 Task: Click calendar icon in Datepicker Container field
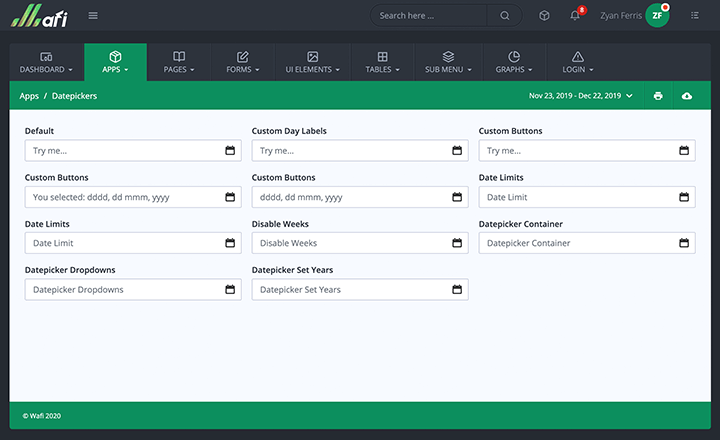(x=684, y=243)
